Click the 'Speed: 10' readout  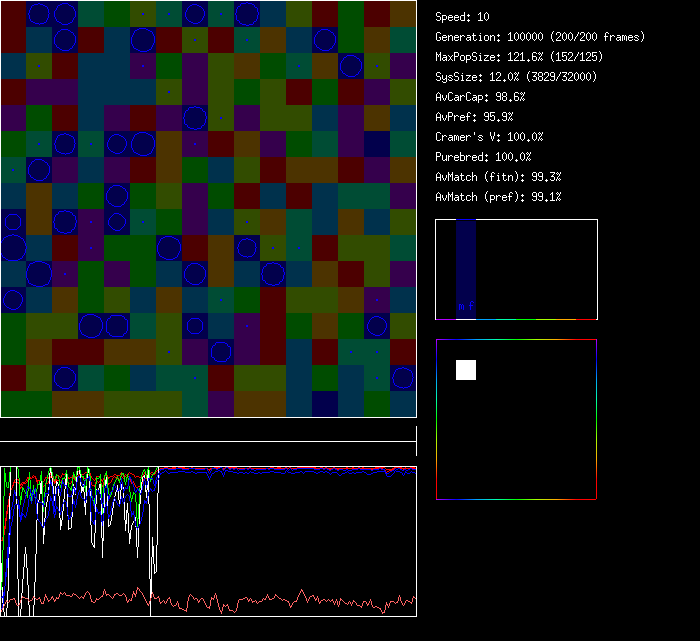[x=463, y=17]
